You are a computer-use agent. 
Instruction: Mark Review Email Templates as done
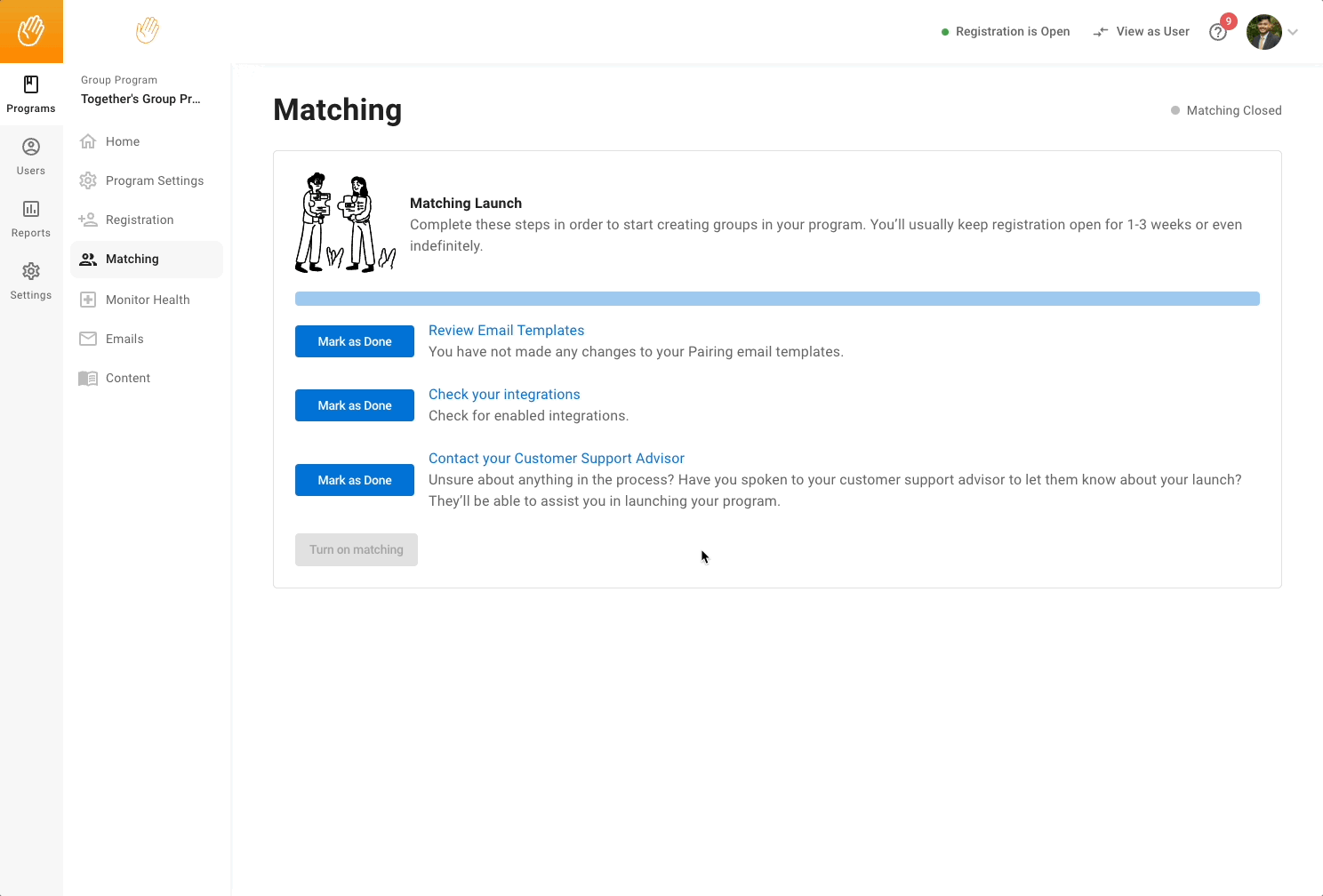pos(355,341)
